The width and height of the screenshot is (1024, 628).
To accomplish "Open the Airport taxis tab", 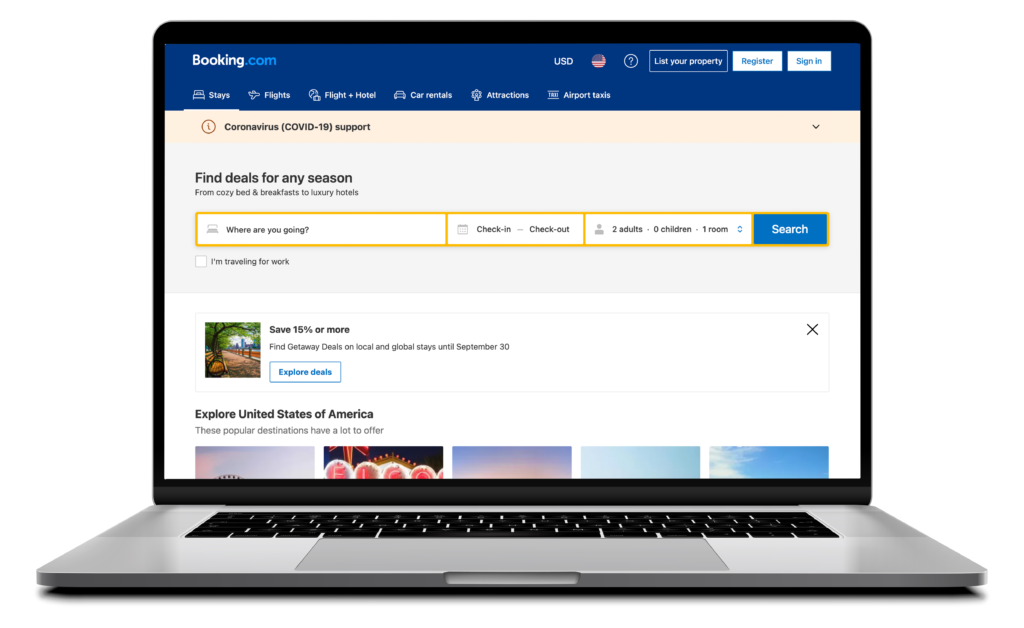I will pos(579,95).
